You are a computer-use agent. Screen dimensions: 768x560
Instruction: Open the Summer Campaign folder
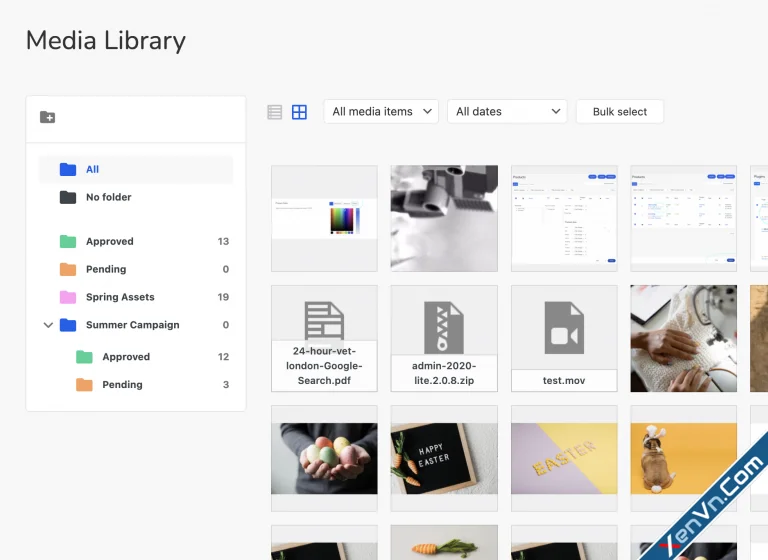[x=136, y=325]
